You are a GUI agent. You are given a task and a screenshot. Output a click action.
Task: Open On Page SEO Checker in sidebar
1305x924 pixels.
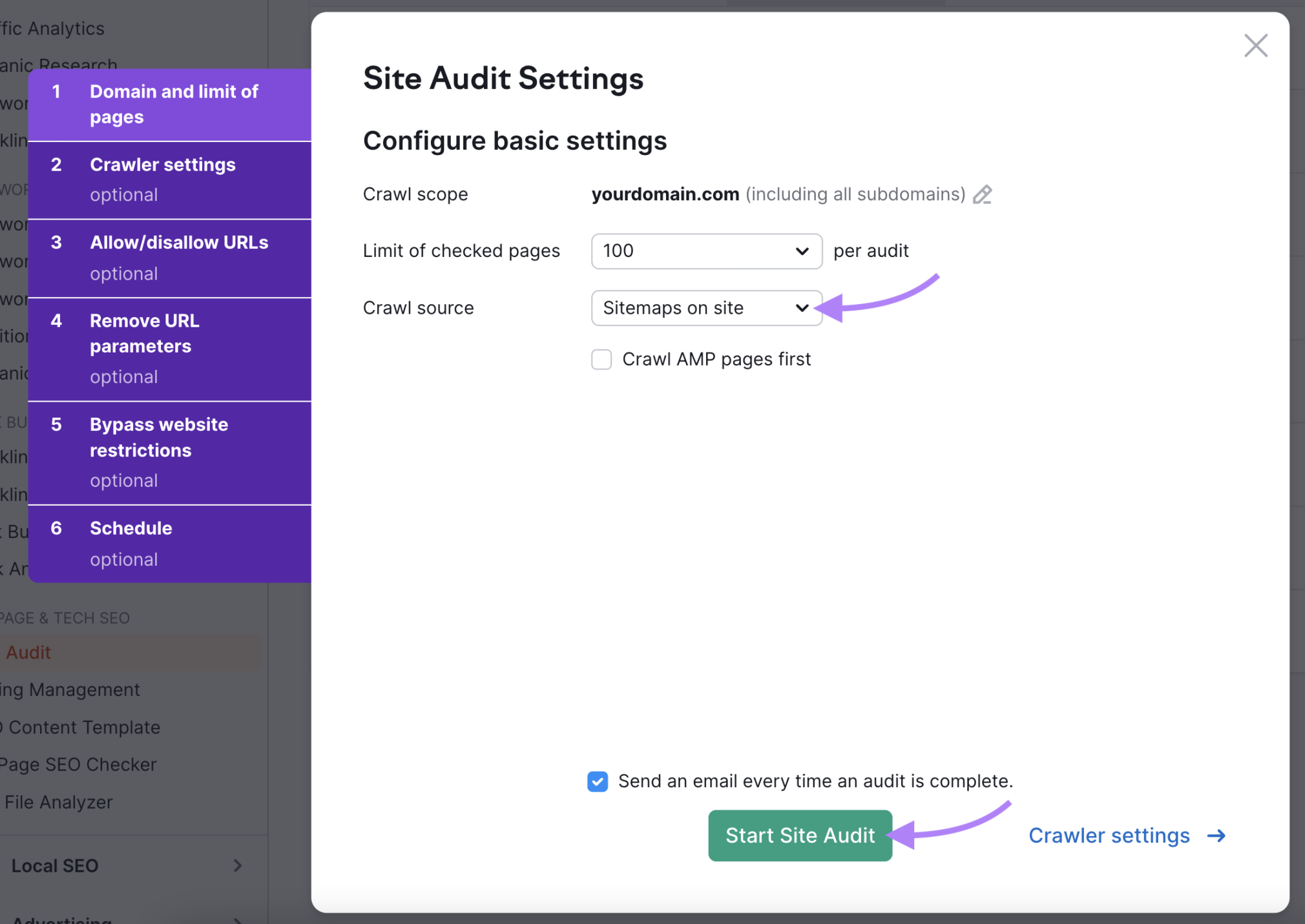coord(78,765)
